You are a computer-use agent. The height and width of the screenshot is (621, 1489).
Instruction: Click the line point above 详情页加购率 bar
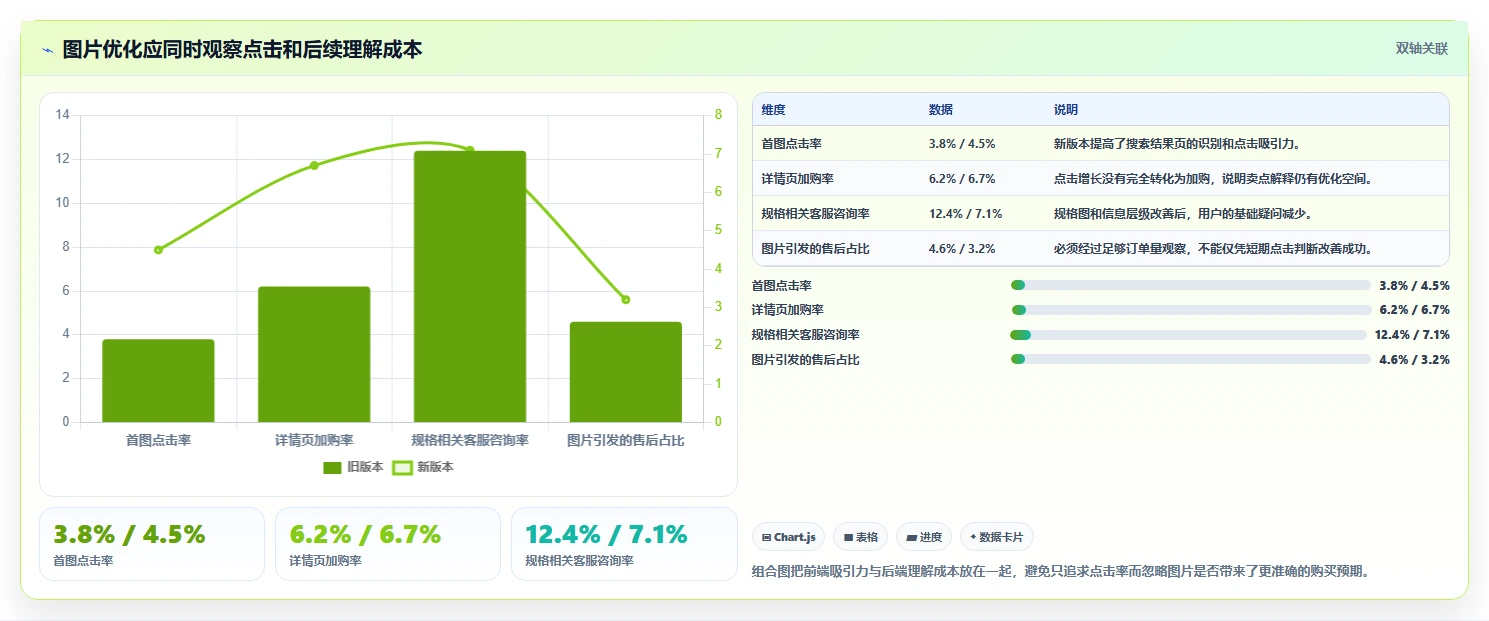coord(314,165)
